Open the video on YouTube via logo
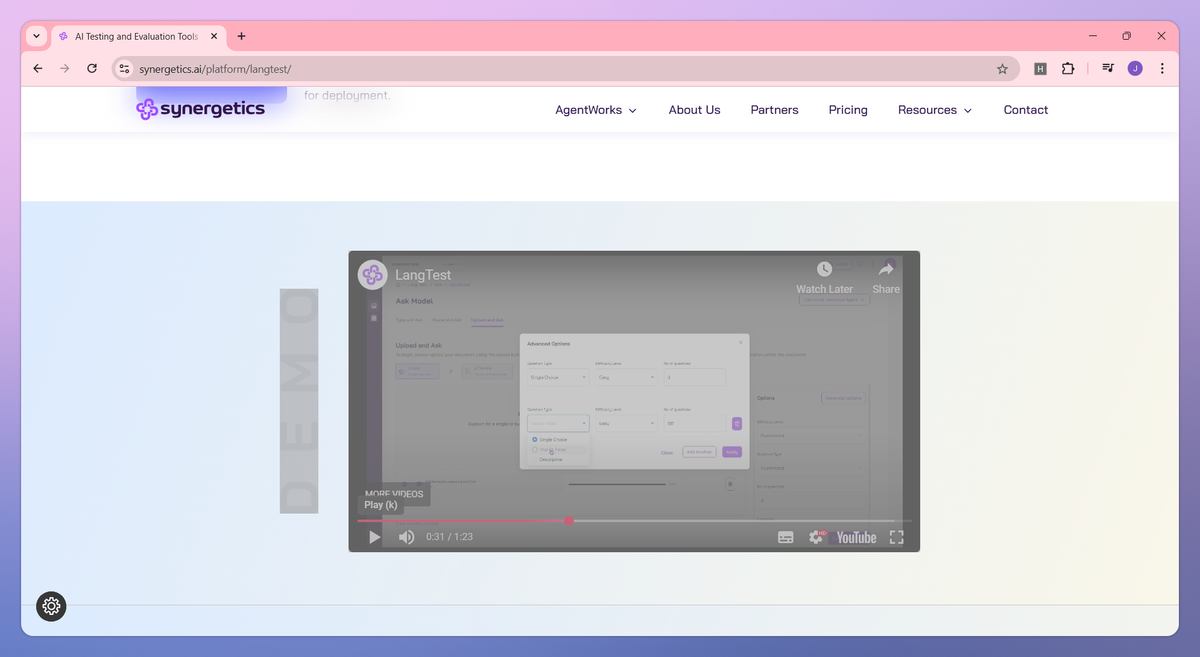Image resolution: width=1200 pixels, height=657 pixels. click(856, 537)
